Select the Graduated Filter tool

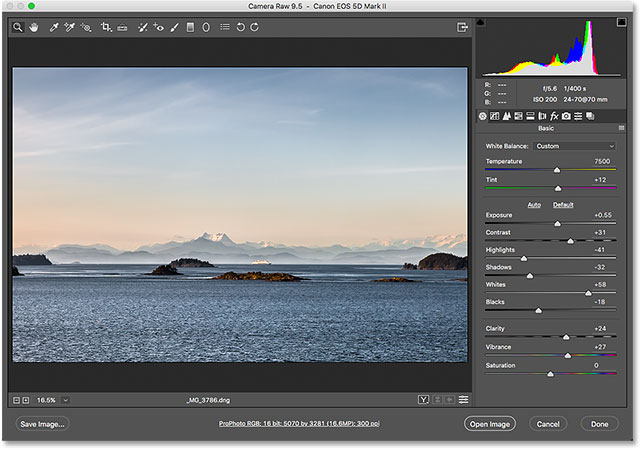[x=190, y=27]
